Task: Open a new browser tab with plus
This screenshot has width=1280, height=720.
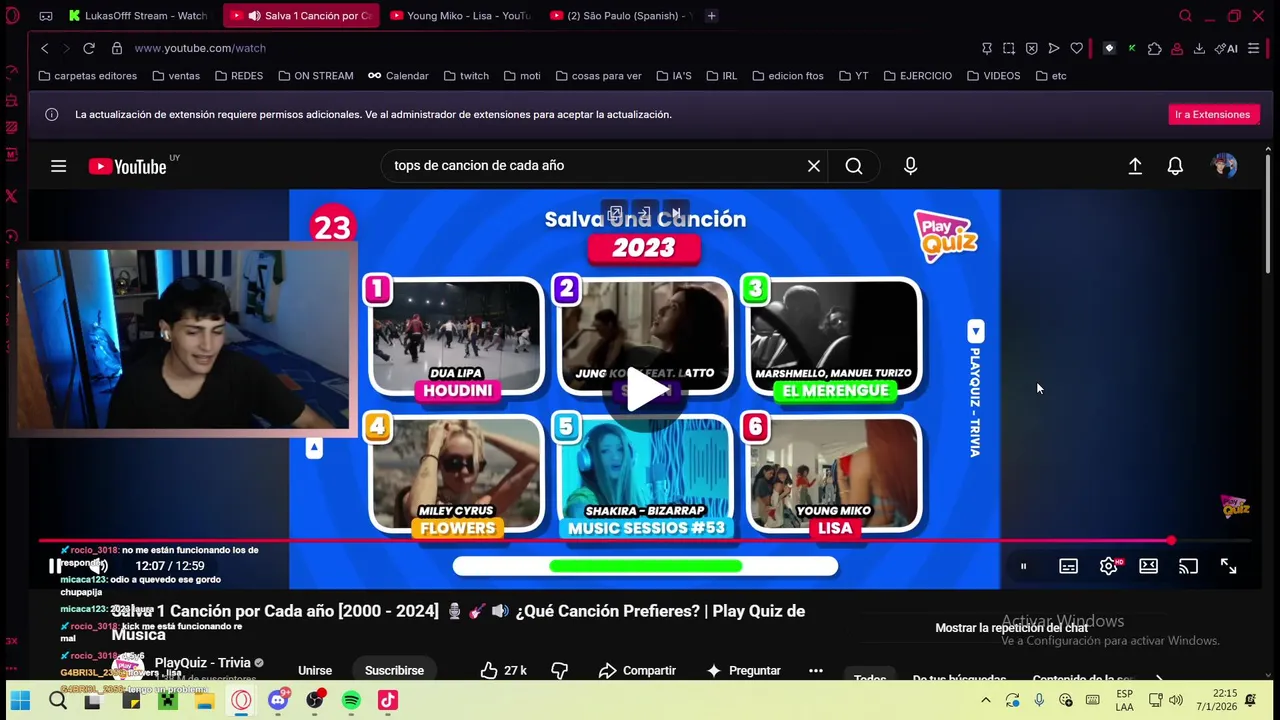Action: point(711,16)
